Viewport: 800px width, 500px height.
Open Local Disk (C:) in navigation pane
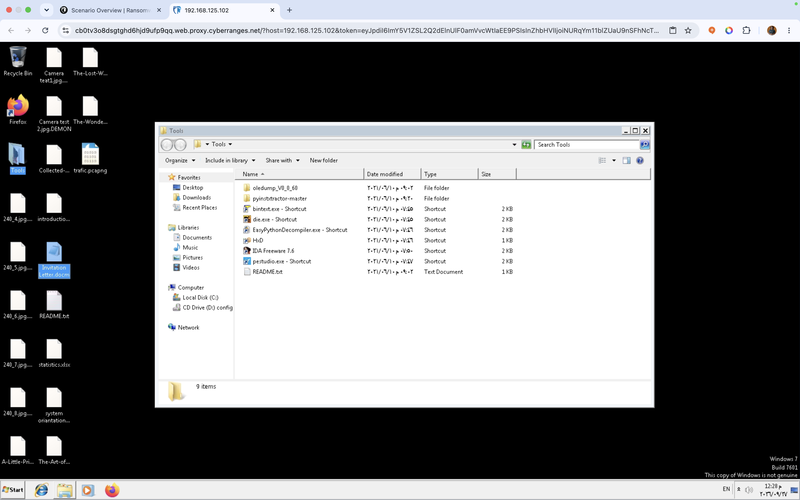tap(200, 297)
